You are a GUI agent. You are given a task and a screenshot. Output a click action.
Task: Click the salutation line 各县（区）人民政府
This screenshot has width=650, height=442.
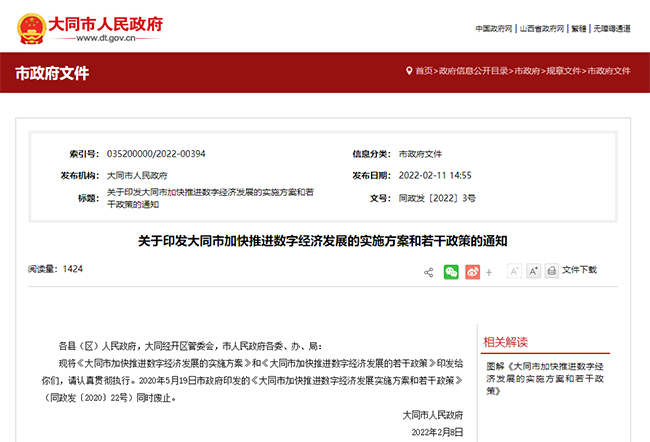pos(190,346)
